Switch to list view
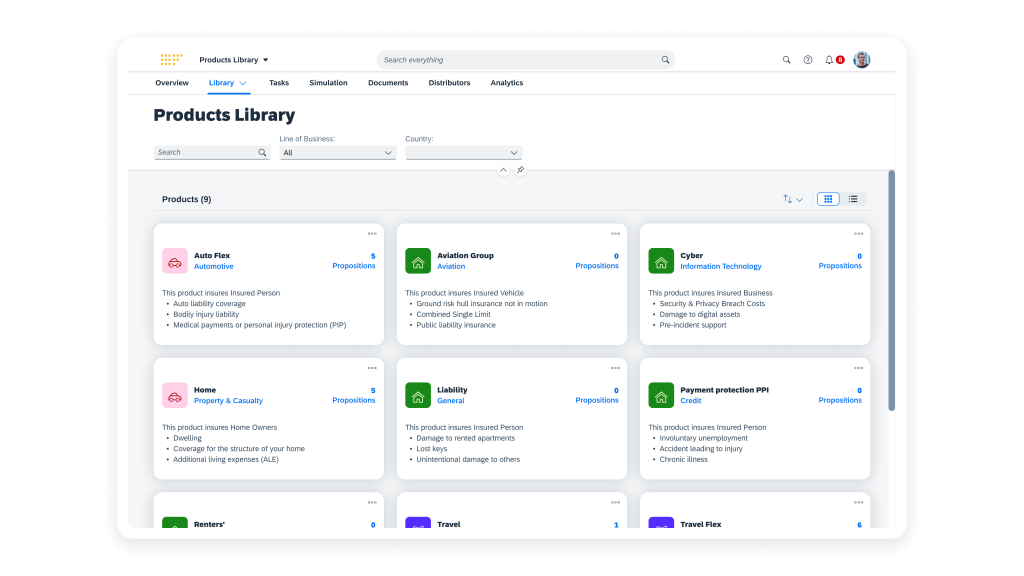The width and height of the screenshot is (1024, 576). [853, 199]
